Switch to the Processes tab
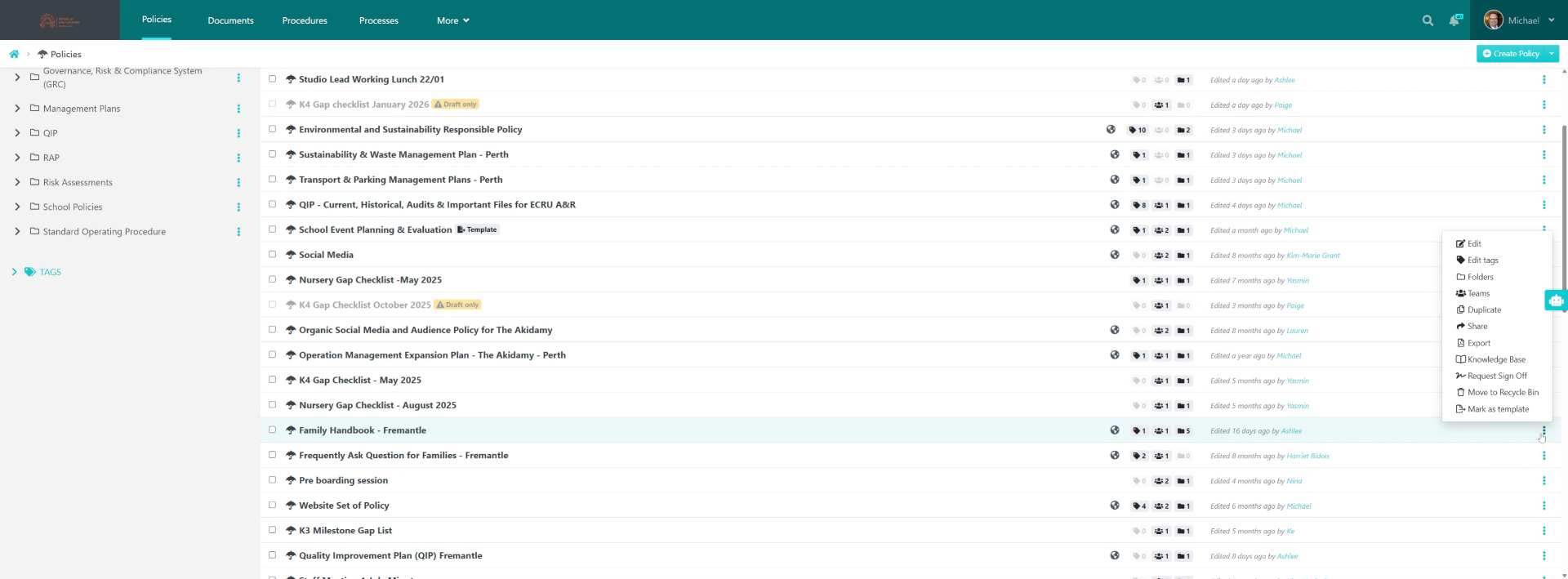 pos(379,20)
